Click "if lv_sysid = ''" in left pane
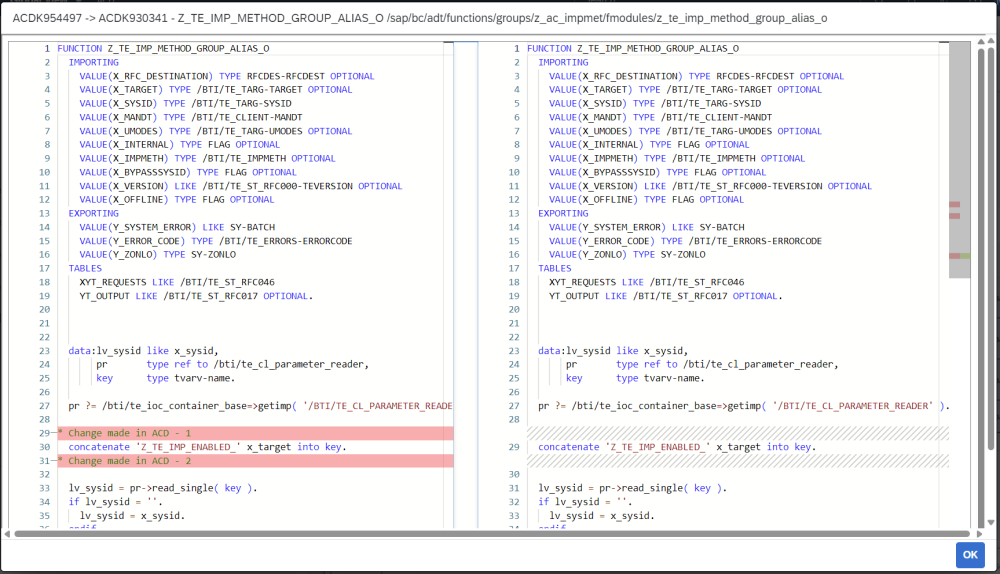Screen dimensions: 1000x574 coord(115,502)
